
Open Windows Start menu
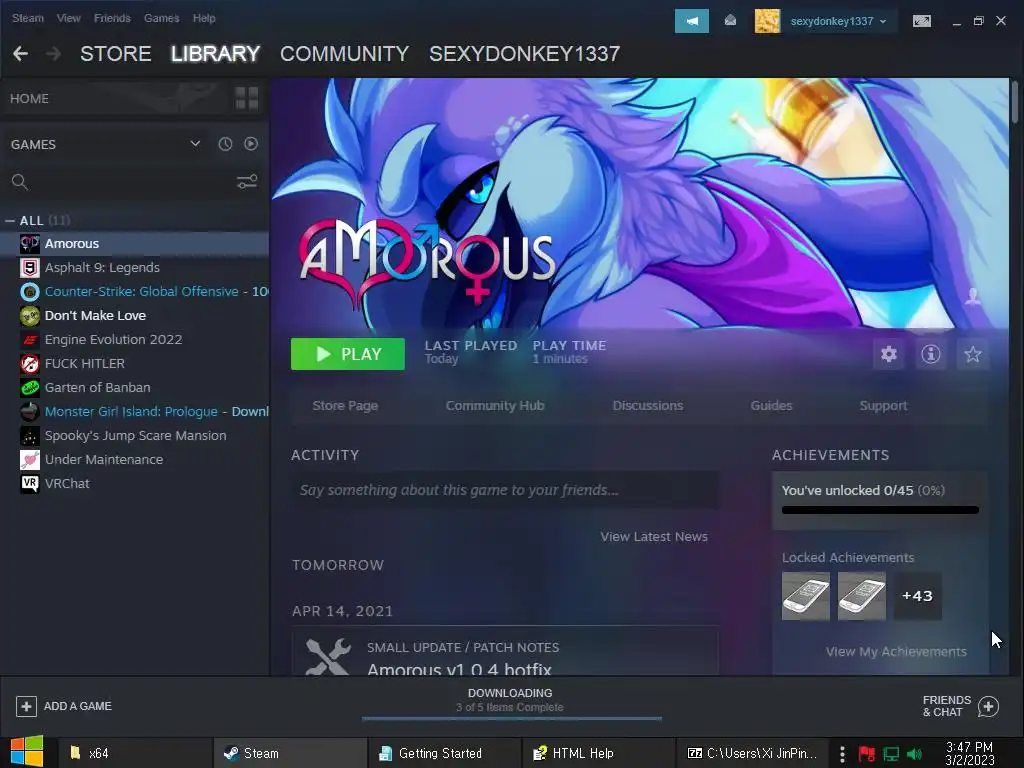pyautogui.click(x=26, y=752)
